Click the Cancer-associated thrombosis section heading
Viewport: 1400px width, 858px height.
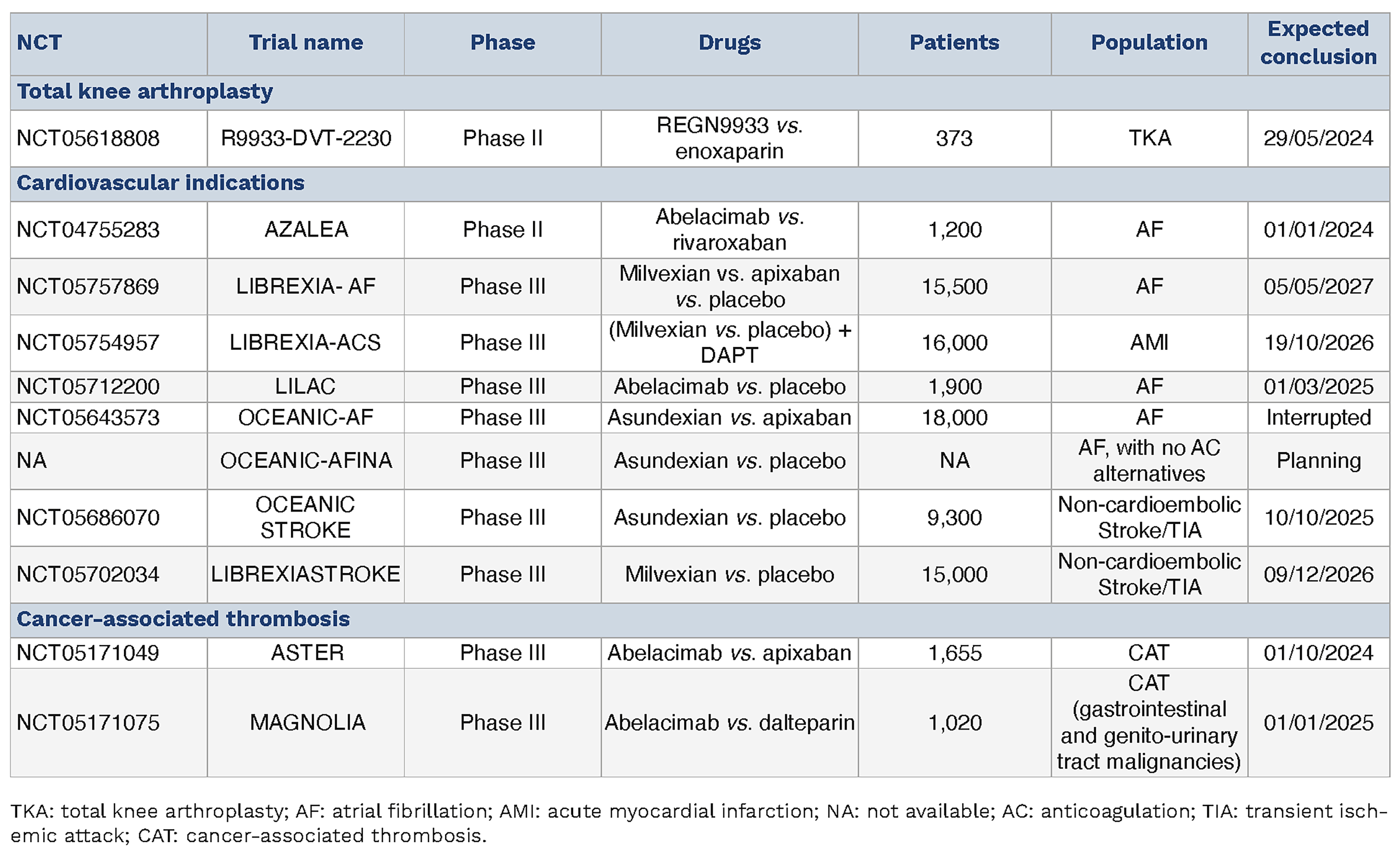tap(183, 619)
